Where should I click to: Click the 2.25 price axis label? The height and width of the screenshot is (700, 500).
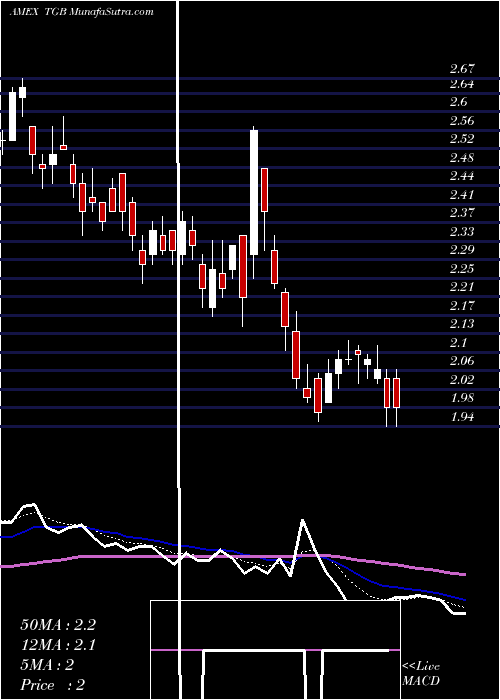(x=462, y=269)
